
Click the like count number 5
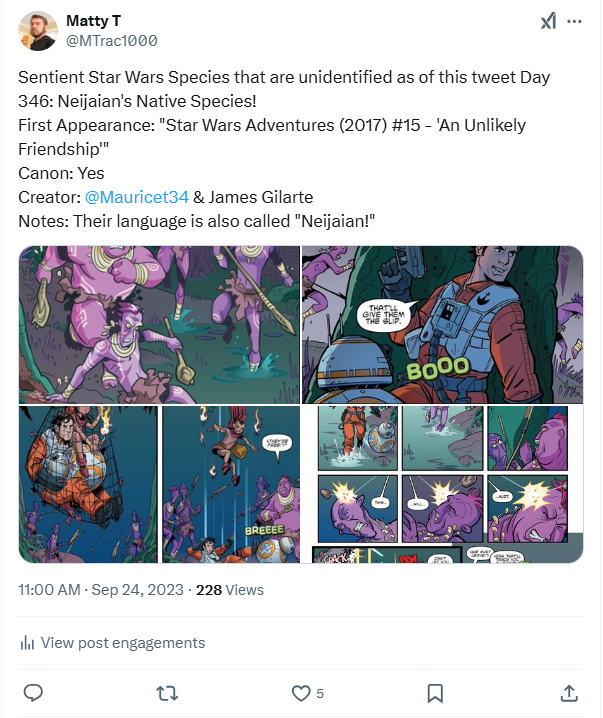coord(320,693)
